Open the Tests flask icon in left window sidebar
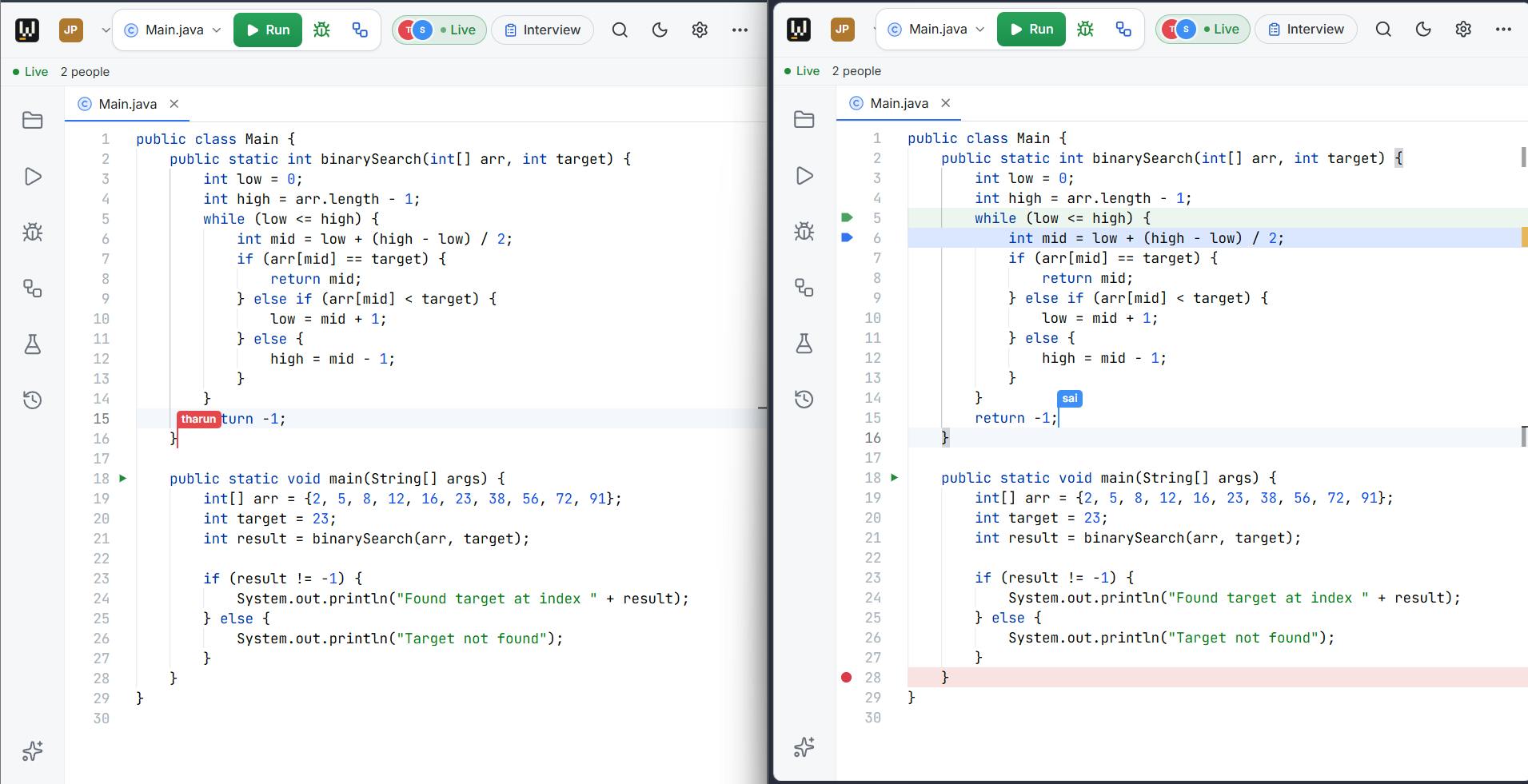 click(x=33, y=344)
